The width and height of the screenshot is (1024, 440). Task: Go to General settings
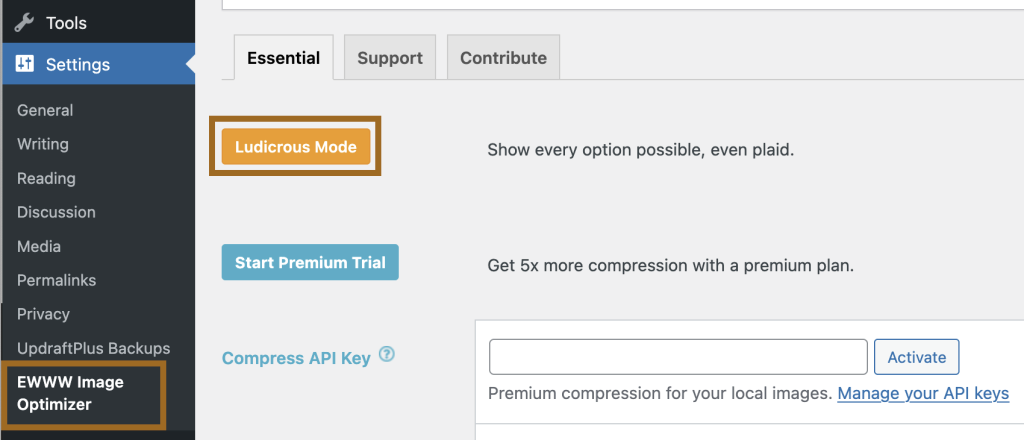[x=45, y=110]
